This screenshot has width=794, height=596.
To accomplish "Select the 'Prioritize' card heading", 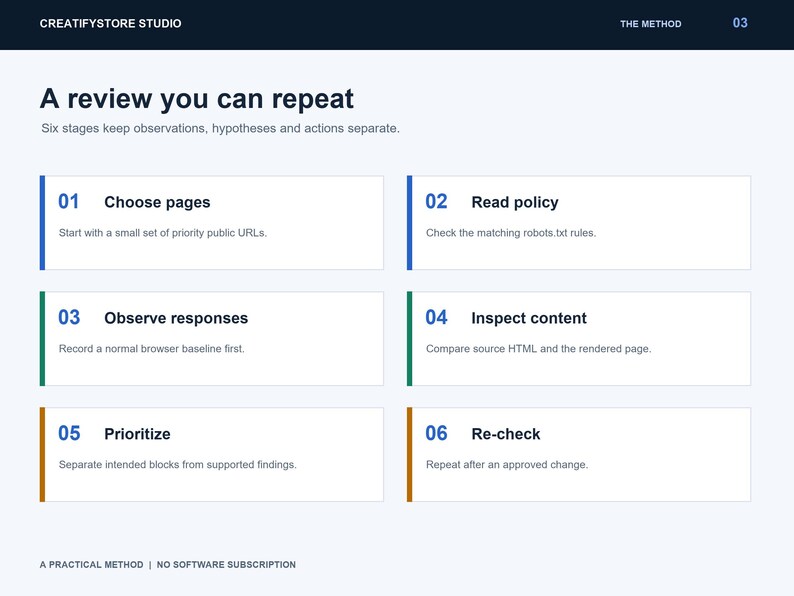I will pos(137,434).
